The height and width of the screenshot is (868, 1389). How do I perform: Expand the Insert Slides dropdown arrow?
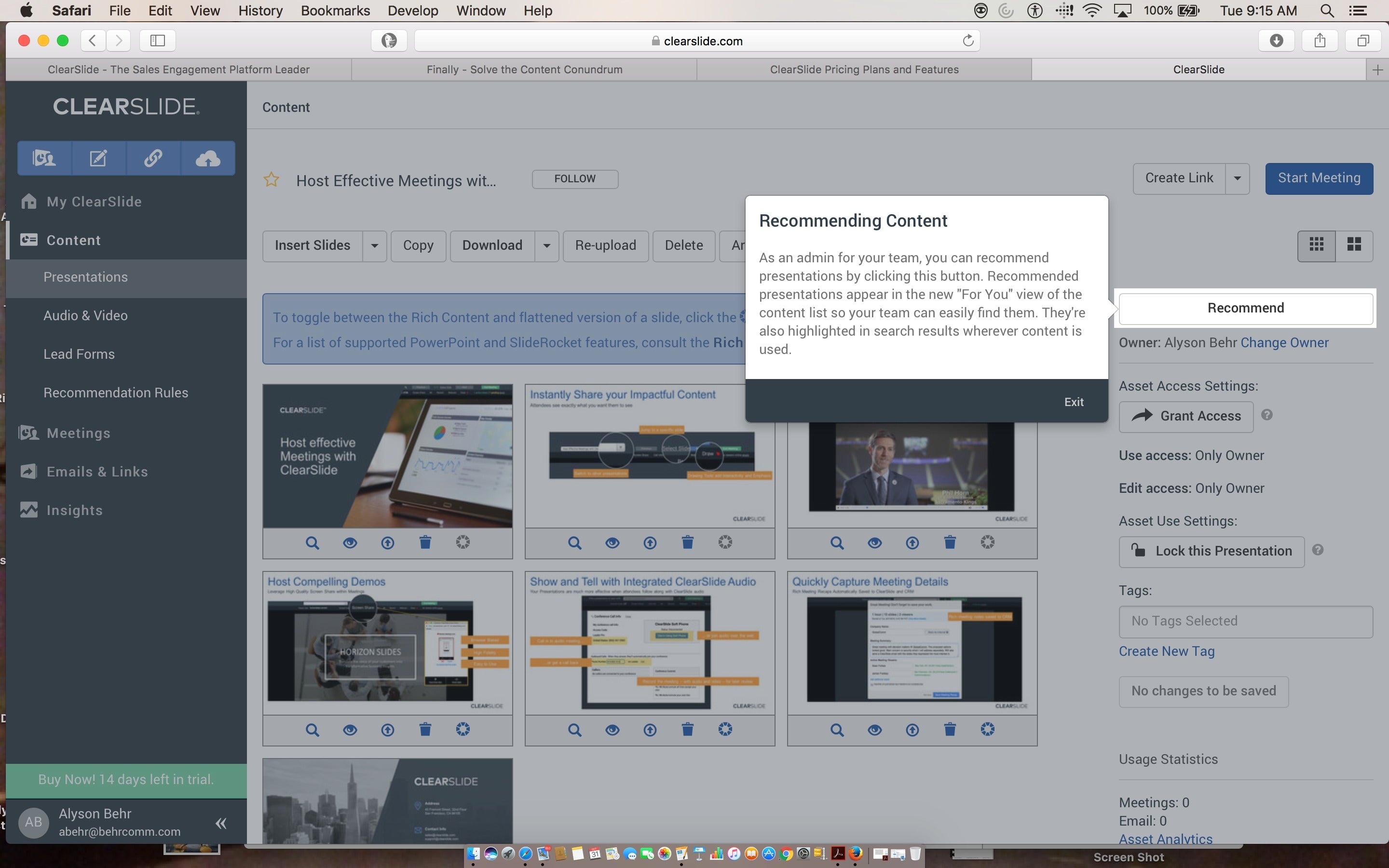374,246
